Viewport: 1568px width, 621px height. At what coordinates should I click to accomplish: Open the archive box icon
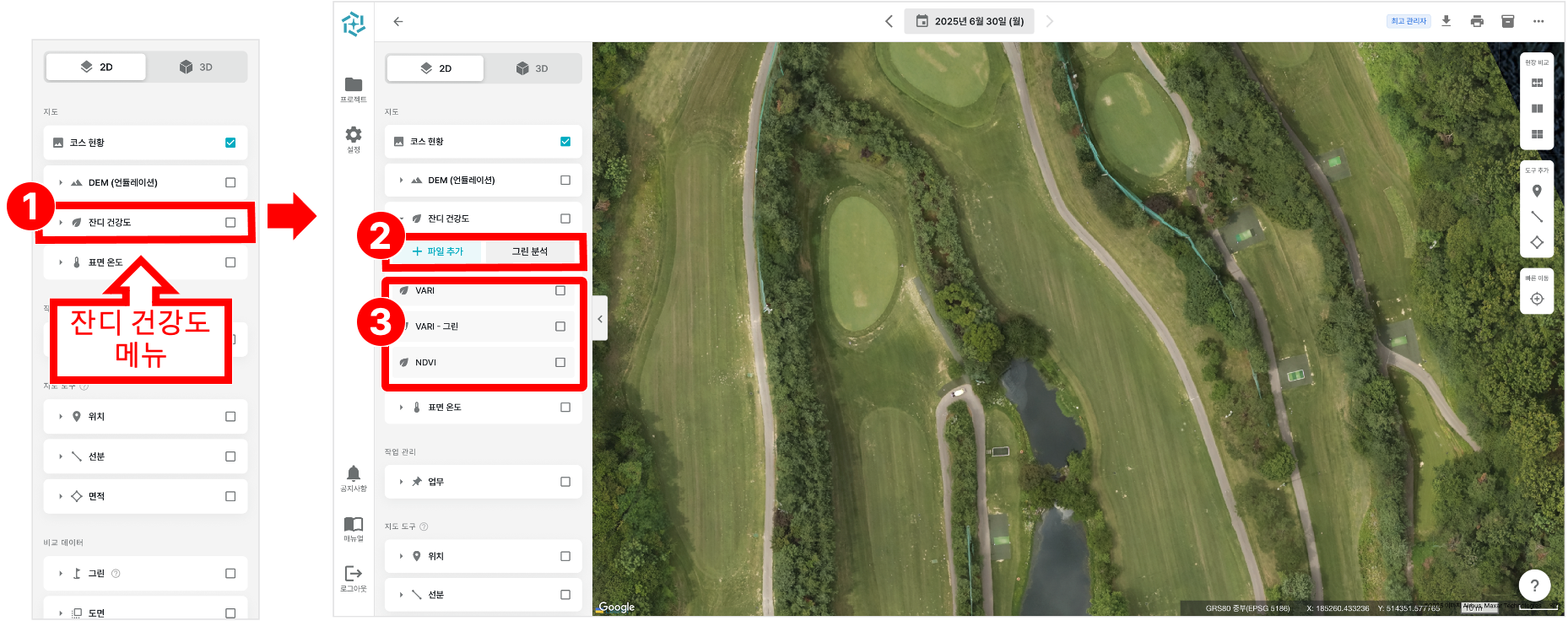coord(1507,21)
